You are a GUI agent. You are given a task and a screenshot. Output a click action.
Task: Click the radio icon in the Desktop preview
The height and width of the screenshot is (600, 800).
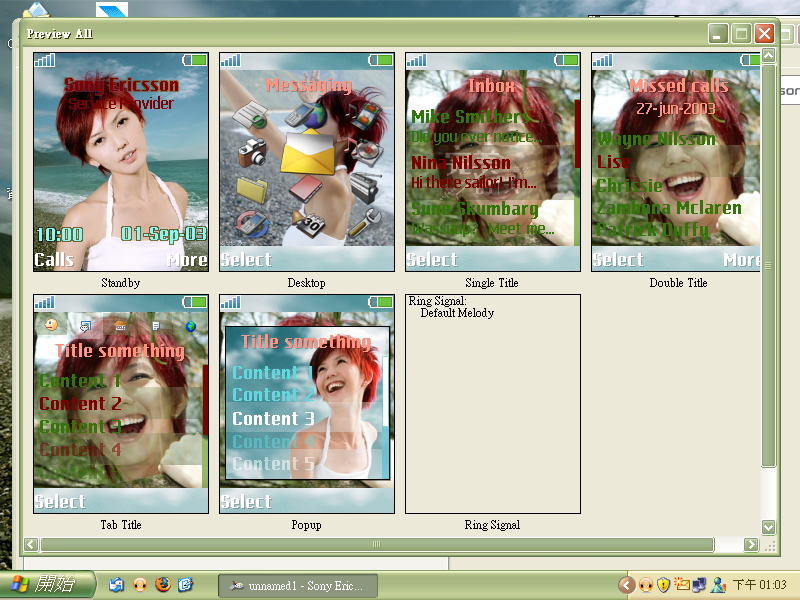click(x=364, y=187)
